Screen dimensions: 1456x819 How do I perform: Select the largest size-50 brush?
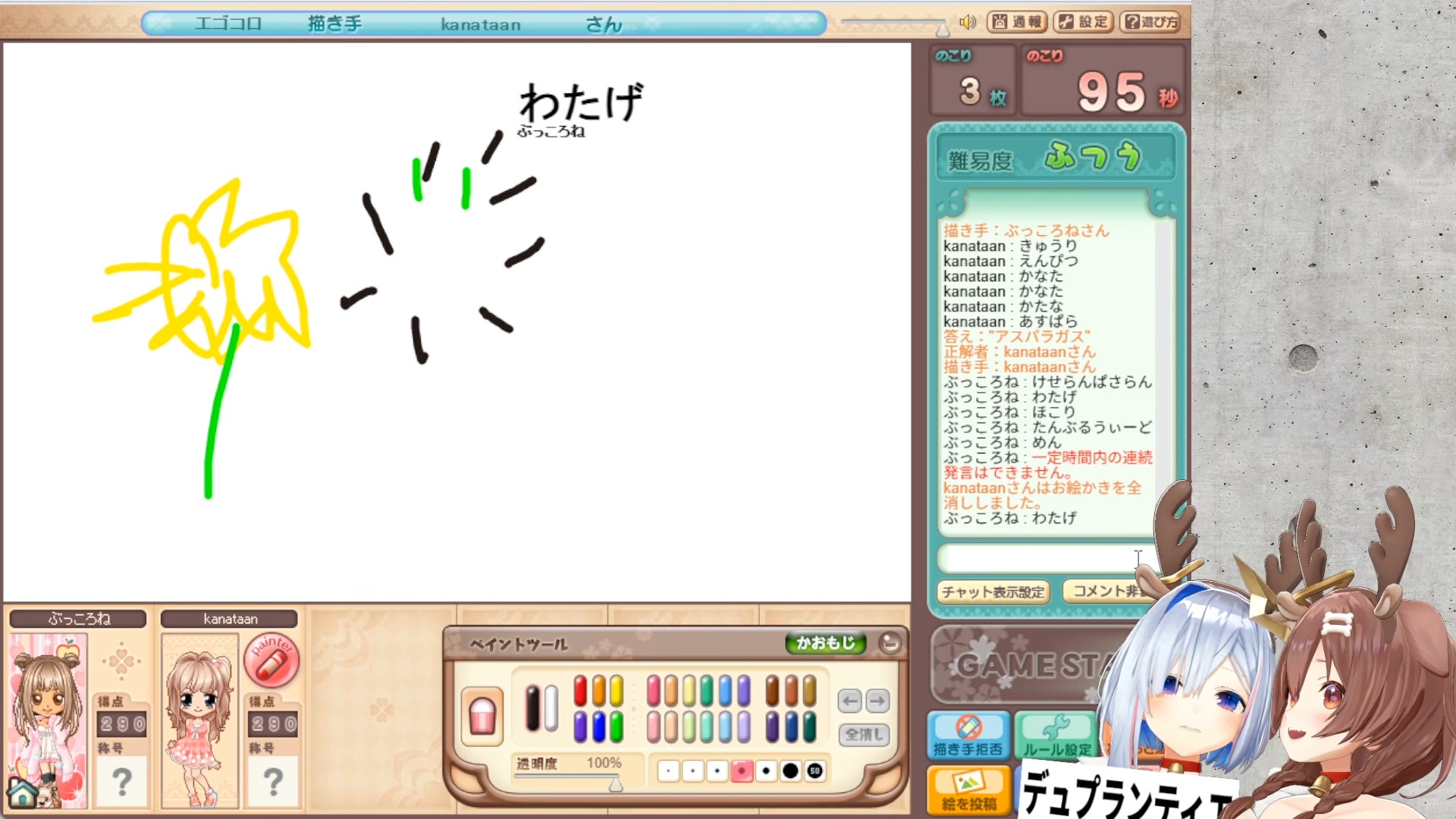814,771
